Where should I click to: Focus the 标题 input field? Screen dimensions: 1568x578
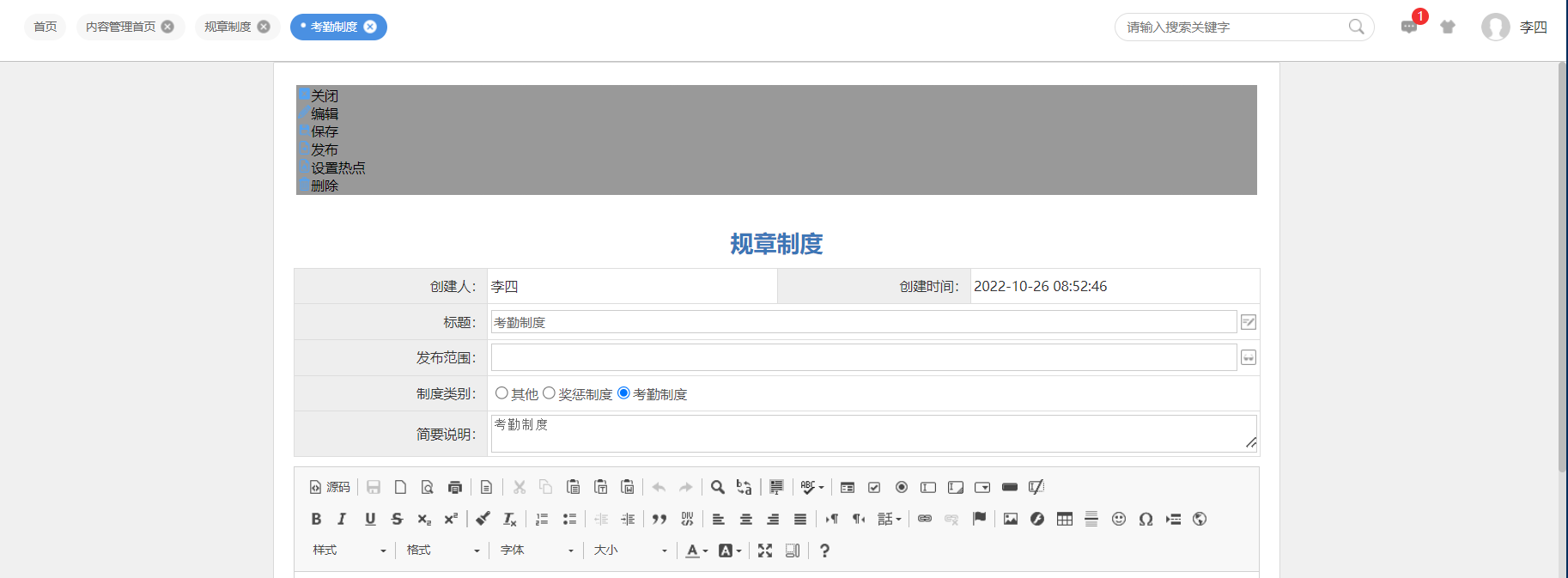[864, 322]
